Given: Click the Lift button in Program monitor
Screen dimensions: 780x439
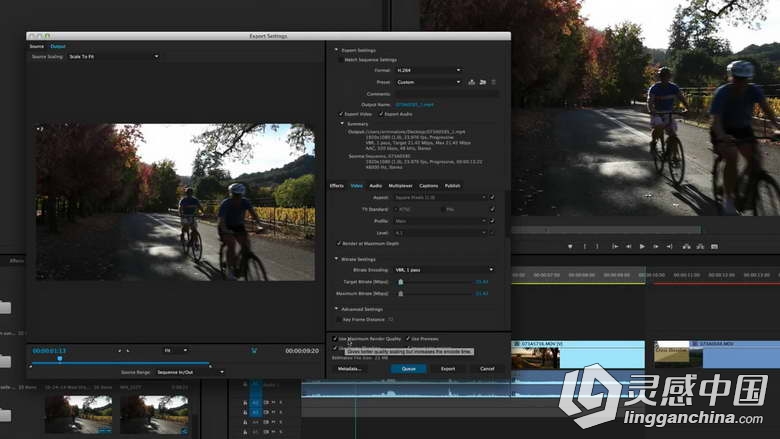Looking at the screenshot, I should (x=686, y=247).
